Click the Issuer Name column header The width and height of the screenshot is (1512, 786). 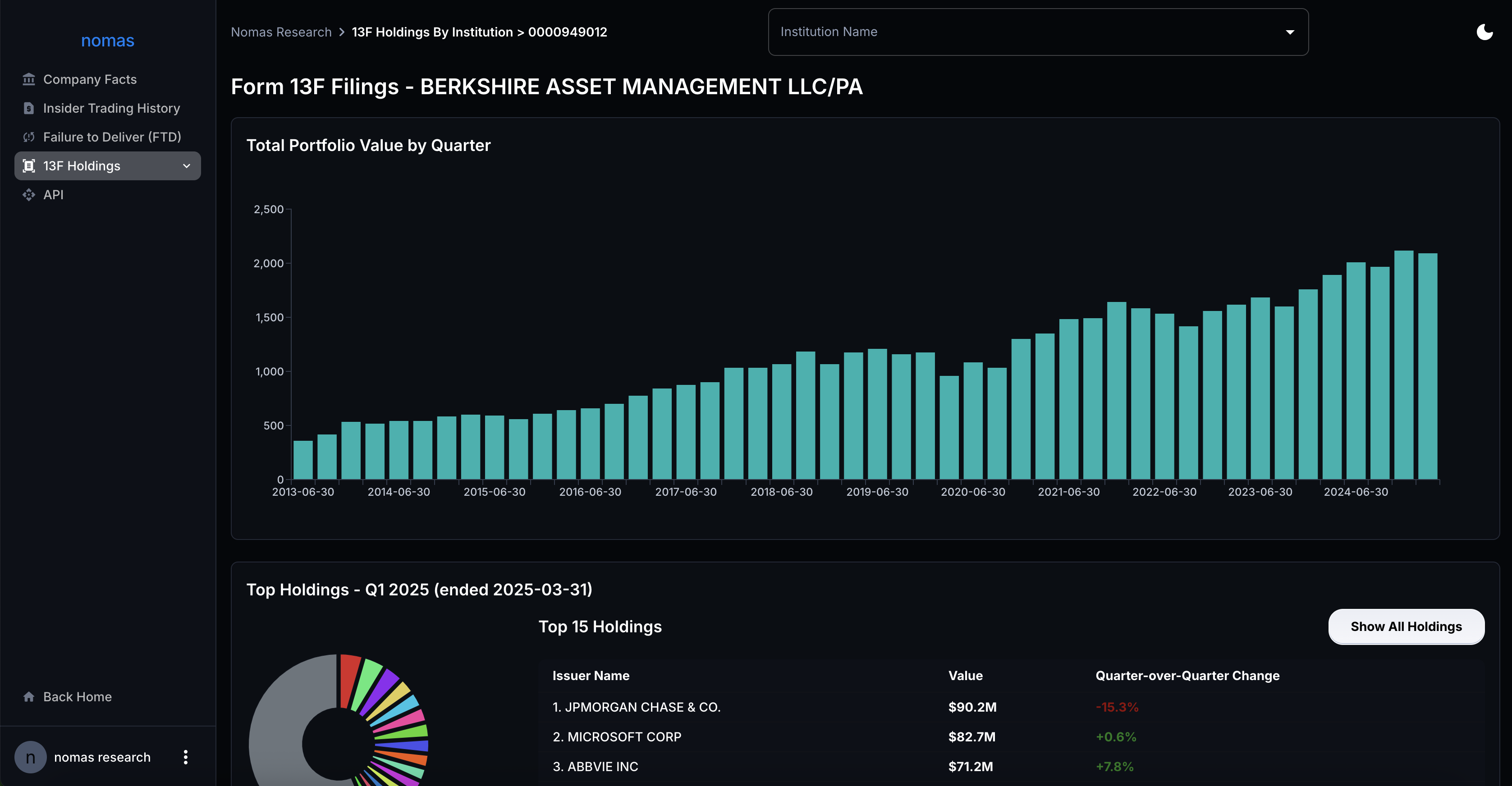coord(591,676)
